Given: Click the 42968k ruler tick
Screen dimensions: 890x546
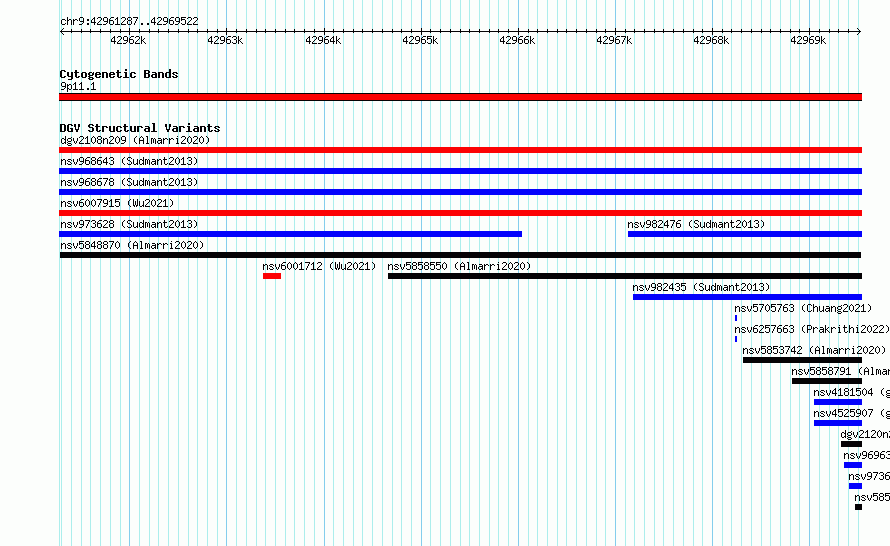Looking at the screenshot, I should click(711, 40).
